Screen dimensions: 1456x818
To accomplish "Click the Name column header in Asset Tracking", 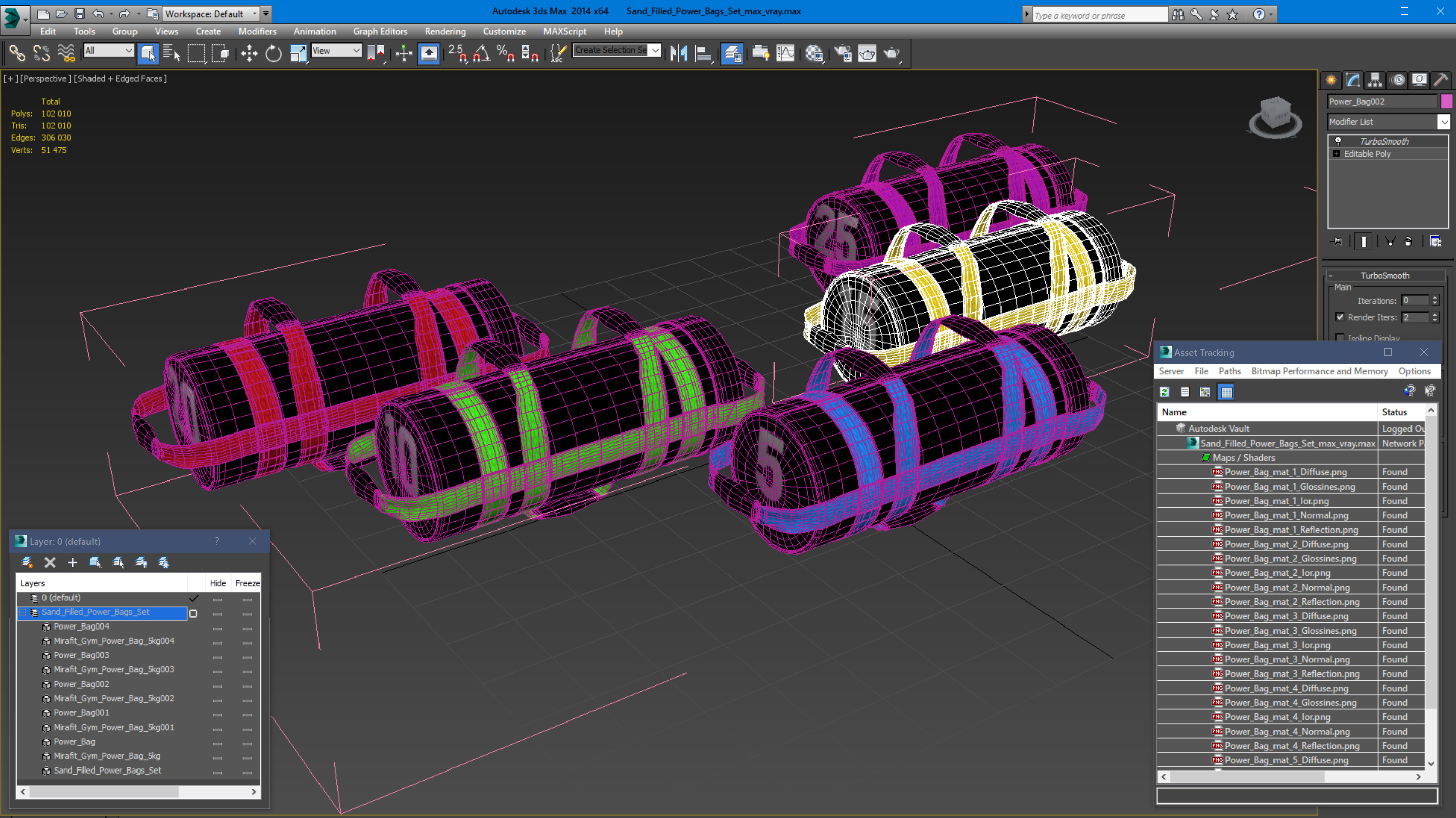I will pyautogui.click(x=1266, y=412).
